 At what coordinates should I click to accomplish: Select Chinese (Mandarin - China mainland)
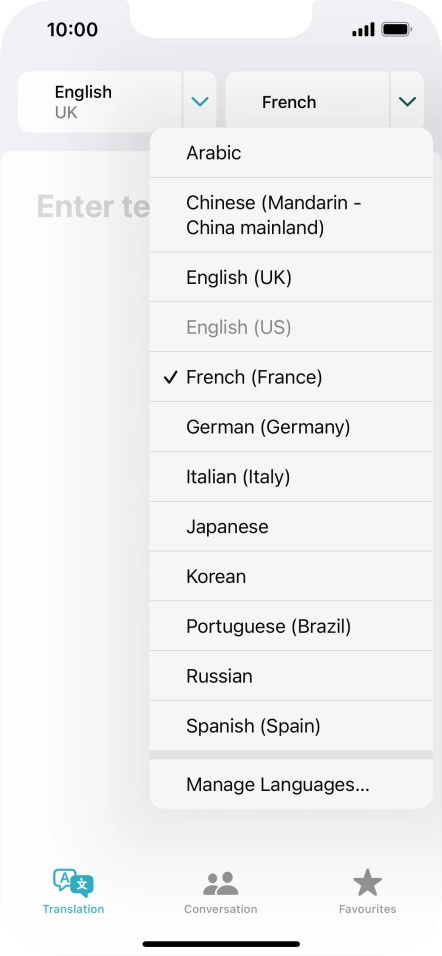[x=291, y=215]
